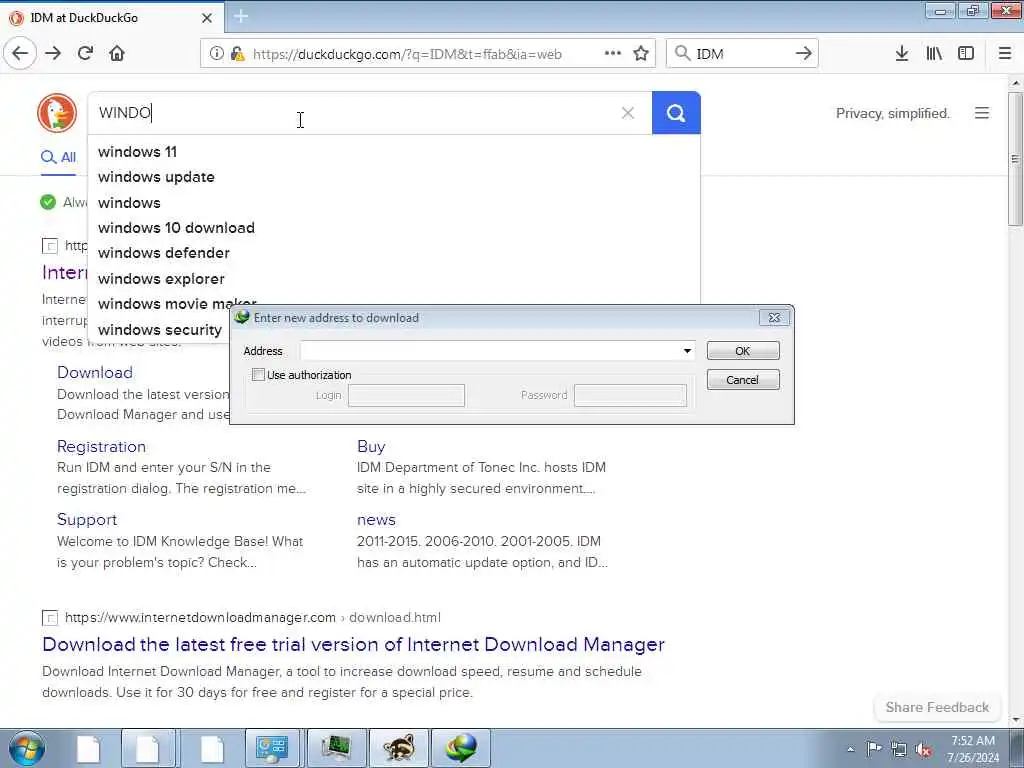The height and width of the screenshot is (768, 1024).
Task: Go forward with the browser forward arrow
Action: (x=53, y=54)
